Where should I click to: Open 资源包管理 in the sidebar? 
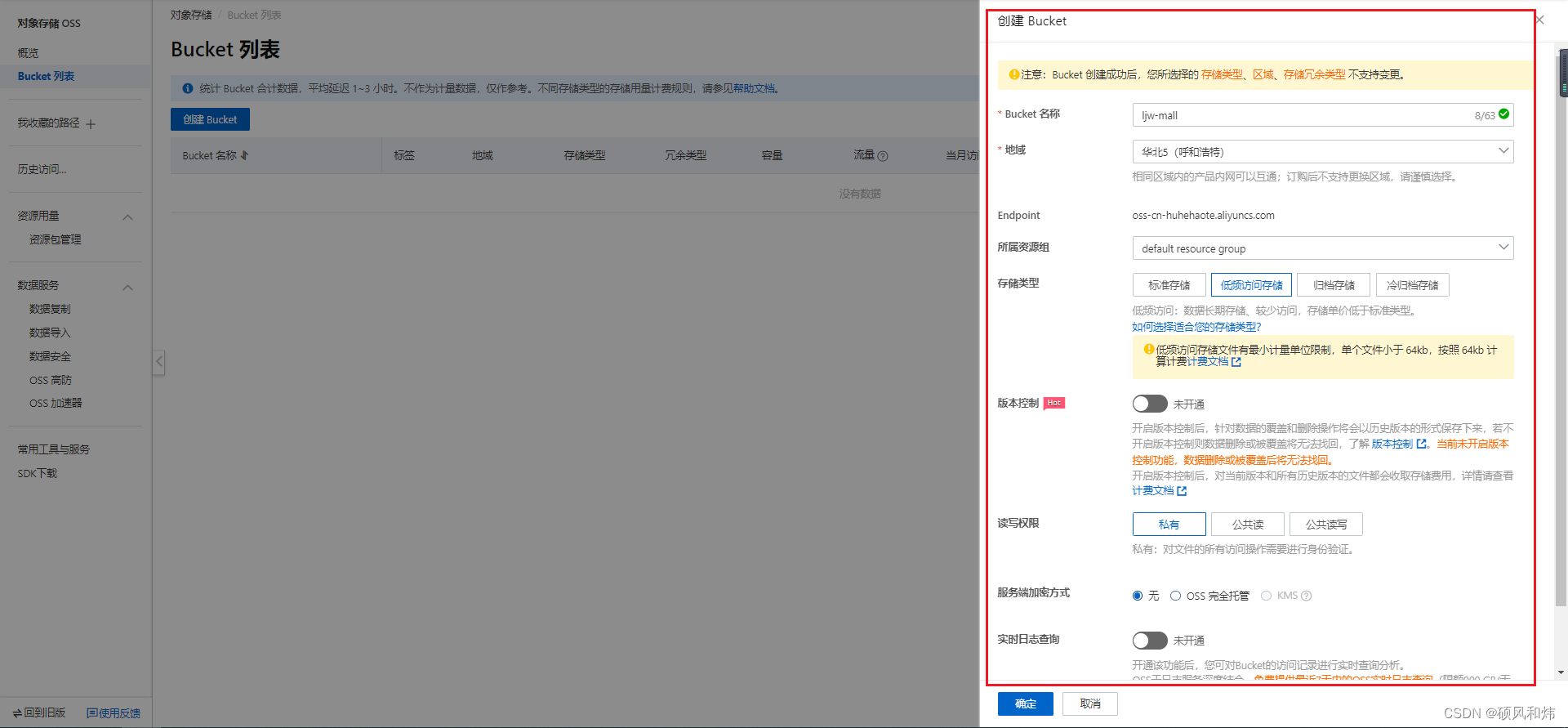tap(55, 239)
